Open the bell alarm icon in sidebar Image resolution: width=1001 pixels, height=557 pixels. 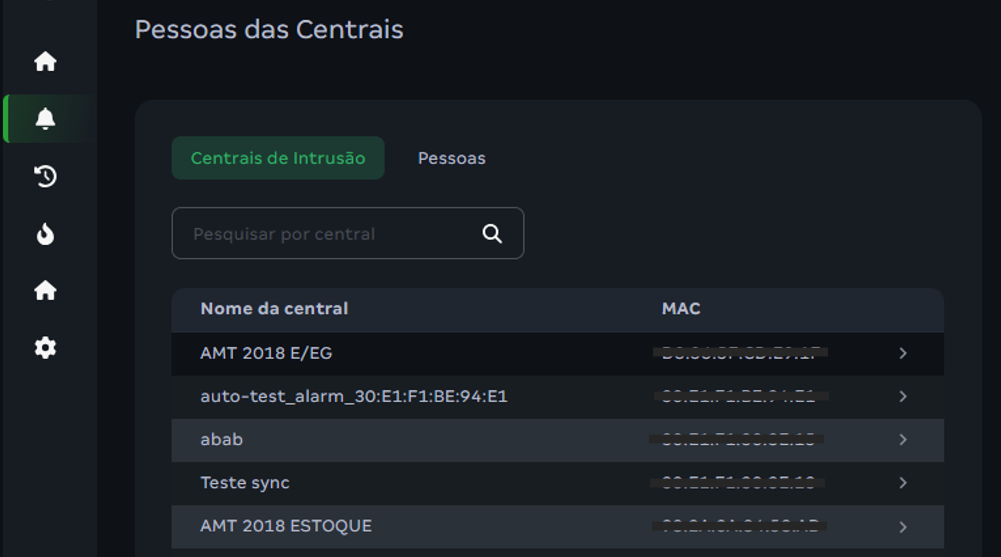pos(45,119)
